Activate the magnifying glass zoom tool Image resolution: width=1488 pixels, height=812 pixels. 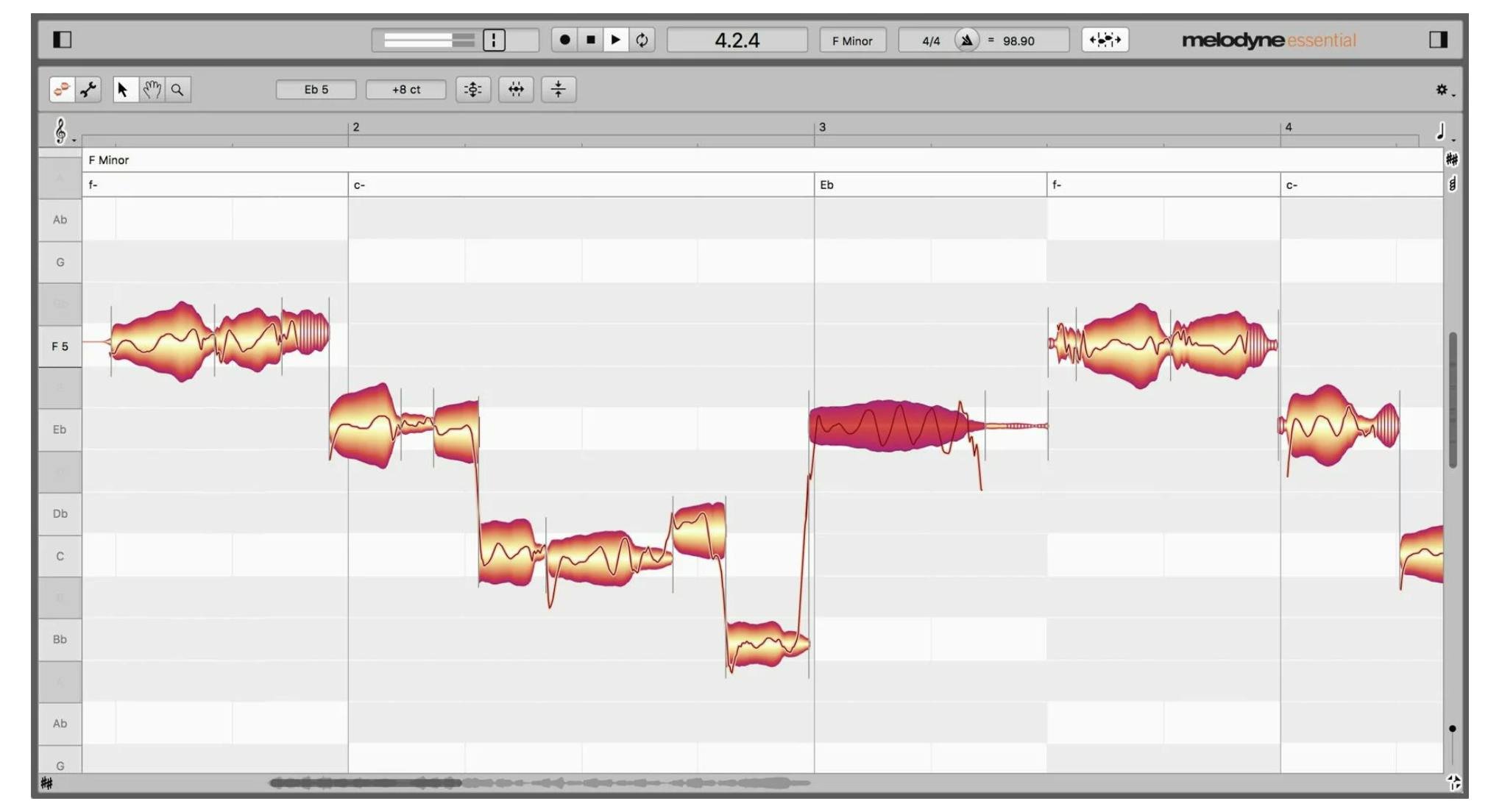coord(177,89)
